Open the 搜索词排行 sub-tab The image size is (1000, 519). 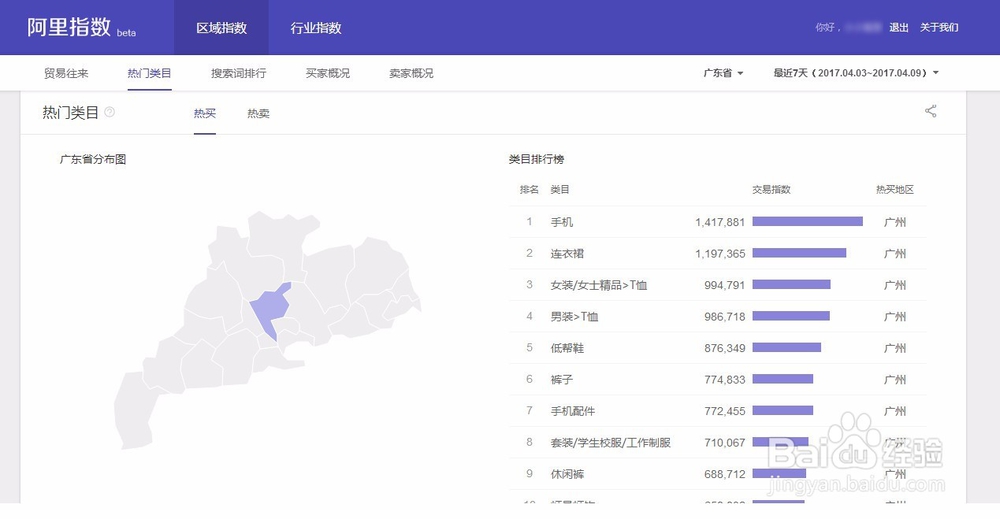(x=239, y=73)
